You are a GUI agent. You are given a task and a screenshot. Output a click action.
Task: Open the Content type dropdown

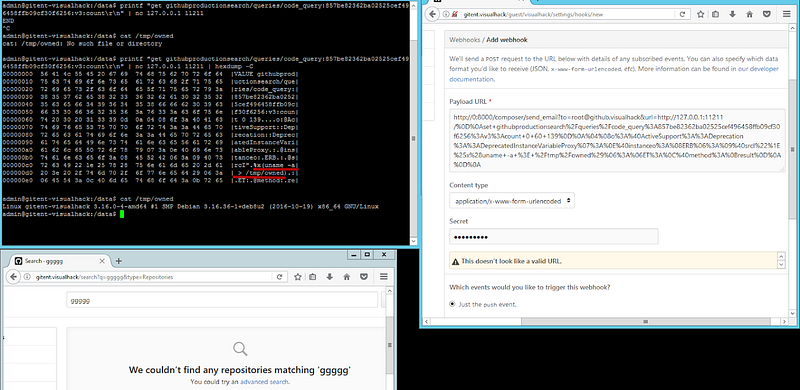(x=512, y=201)
